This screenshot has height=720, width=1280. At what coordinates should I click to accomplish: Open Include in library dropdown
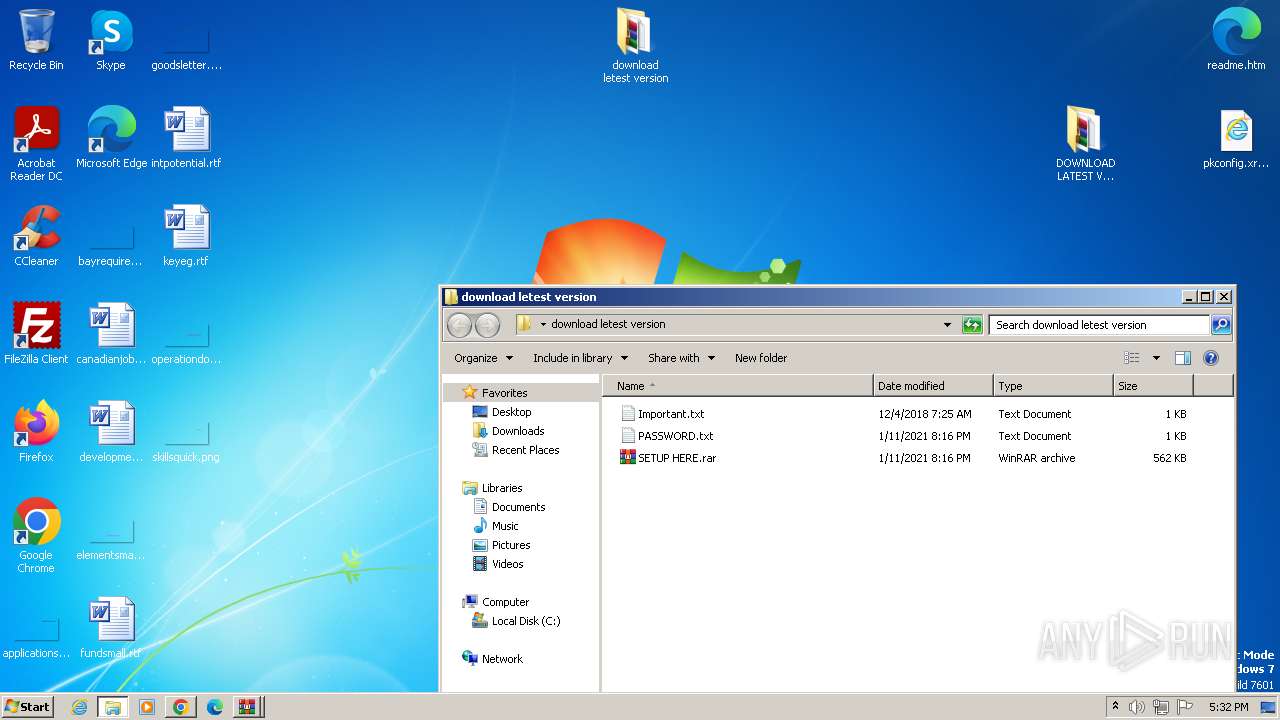(580, 358)
